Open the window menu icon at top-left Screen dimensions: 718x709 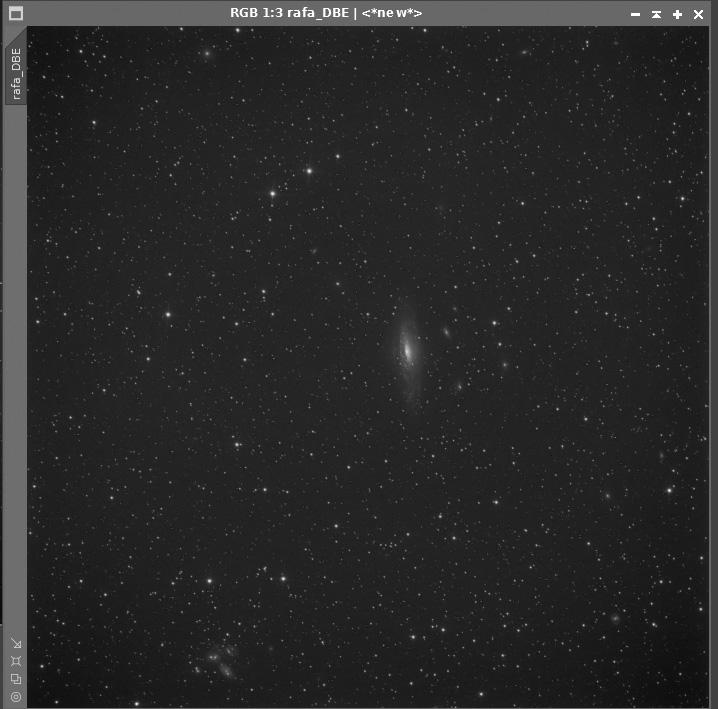16,14
